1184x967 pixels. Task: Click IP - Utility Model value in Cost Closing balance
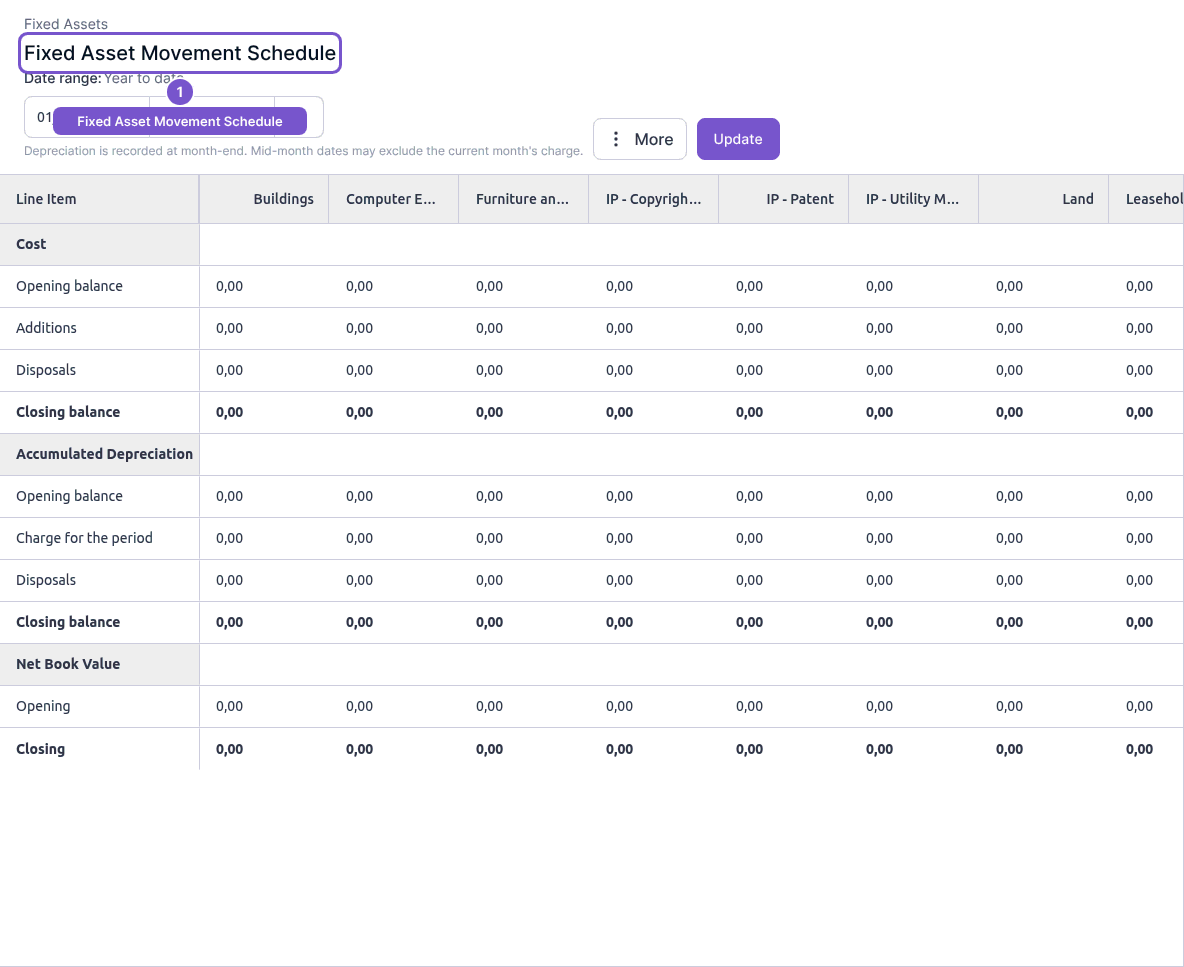click(880, 412)
